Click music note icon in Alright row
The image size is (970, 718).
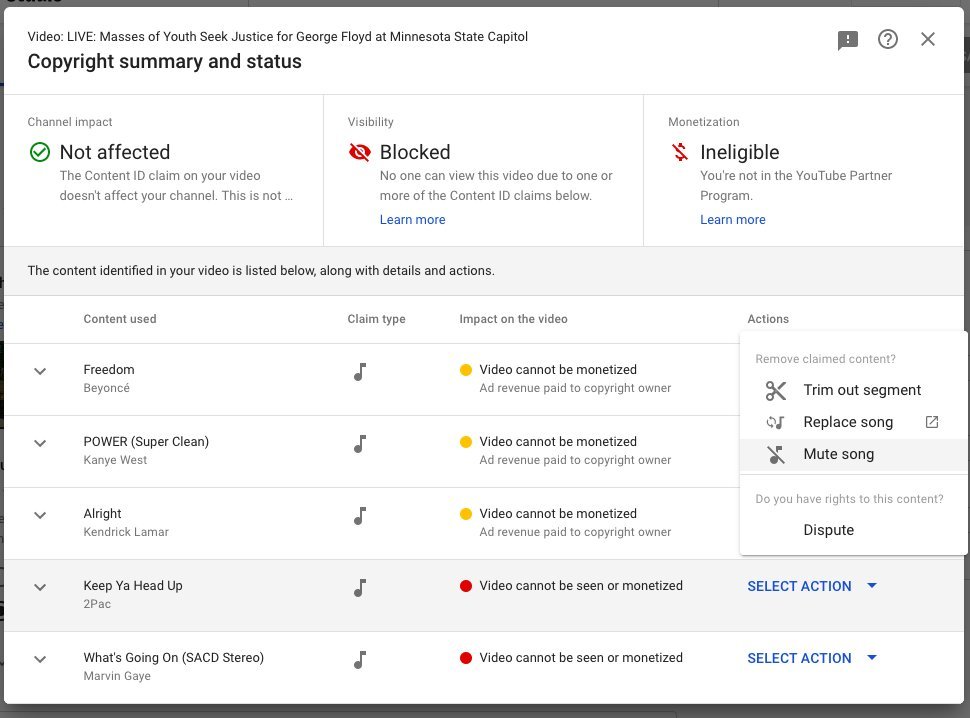tap(360, 516)
